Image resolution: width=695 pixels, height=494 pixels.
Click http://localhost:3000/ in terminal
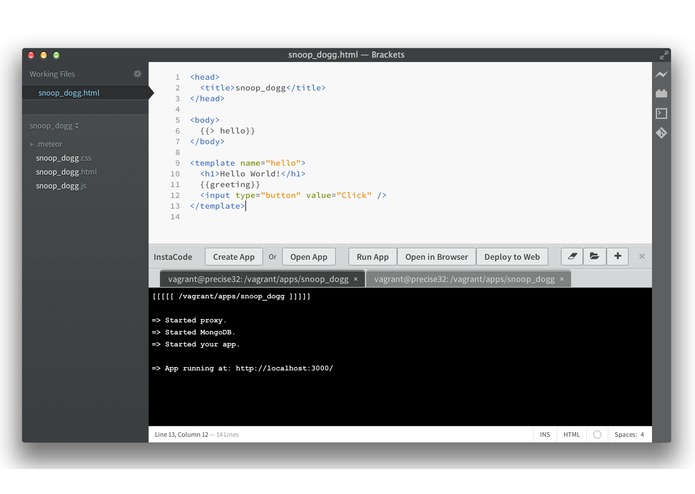(284, 368)
